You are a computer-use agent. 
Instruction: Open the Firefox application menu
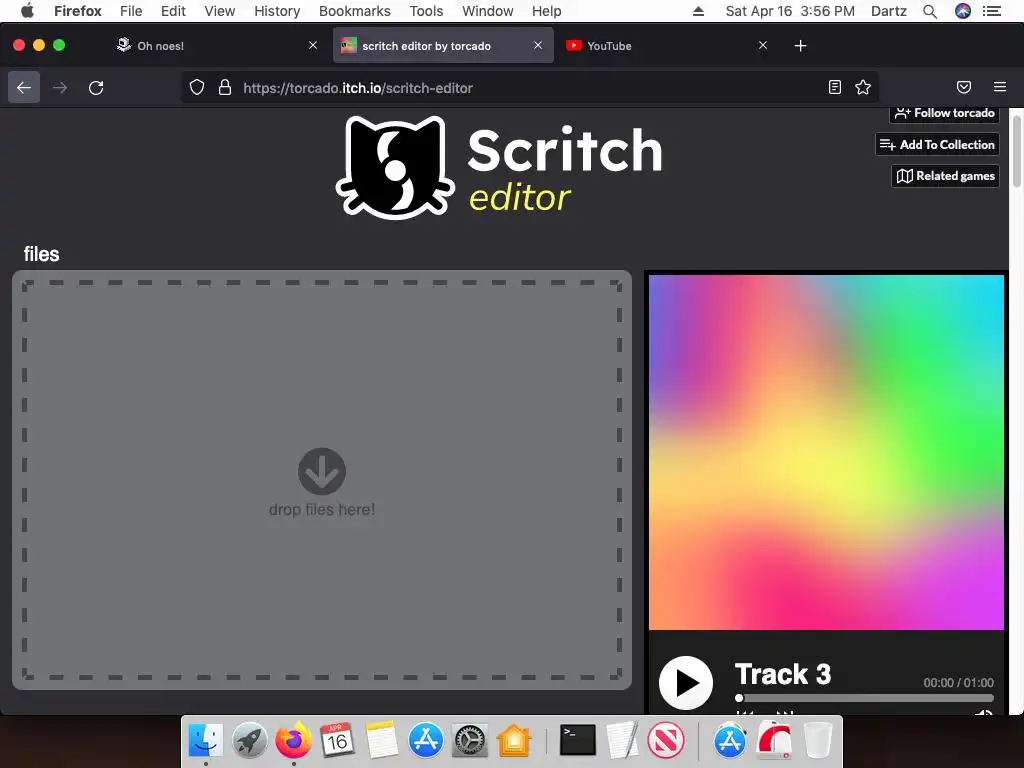point(78,11)
